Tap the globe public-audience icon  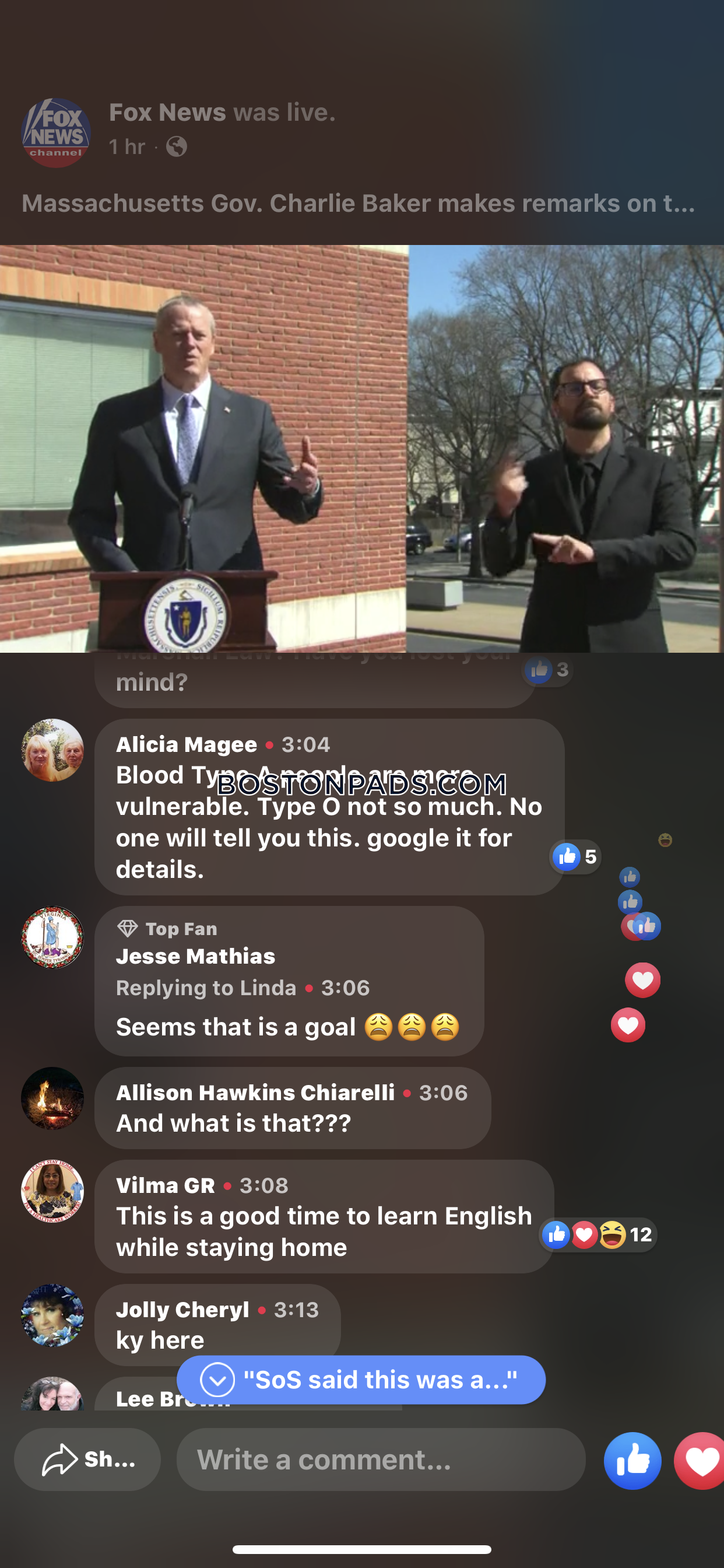pyautogui.click(x=177, y=146)
